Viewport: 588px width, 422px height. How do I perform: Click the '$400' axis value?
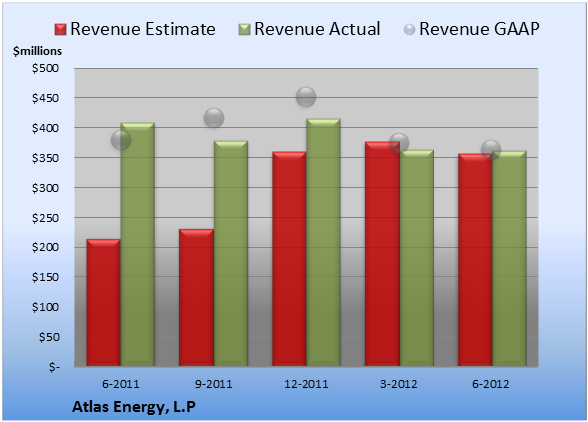[x=45, y=128]
